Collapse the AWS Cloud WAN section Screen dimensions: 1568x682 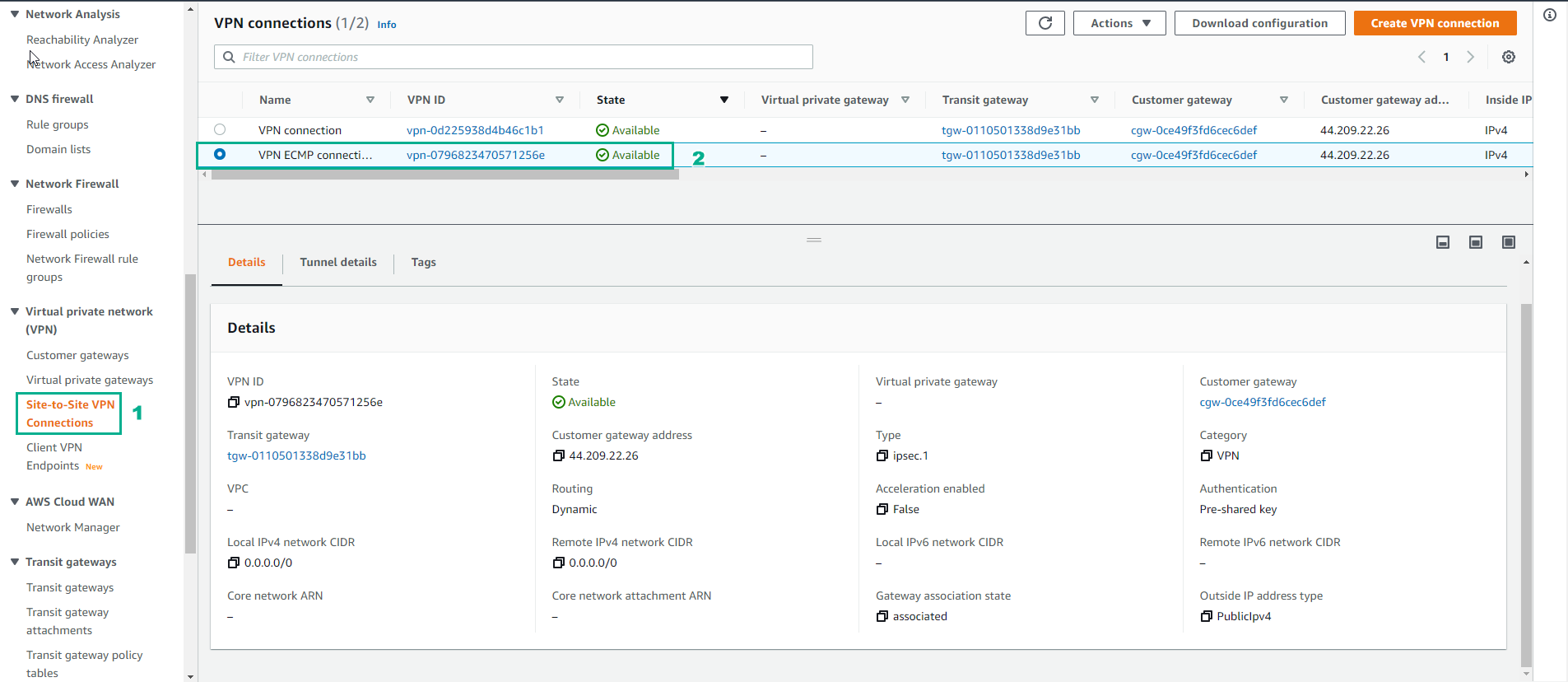(x=15, y=502)
